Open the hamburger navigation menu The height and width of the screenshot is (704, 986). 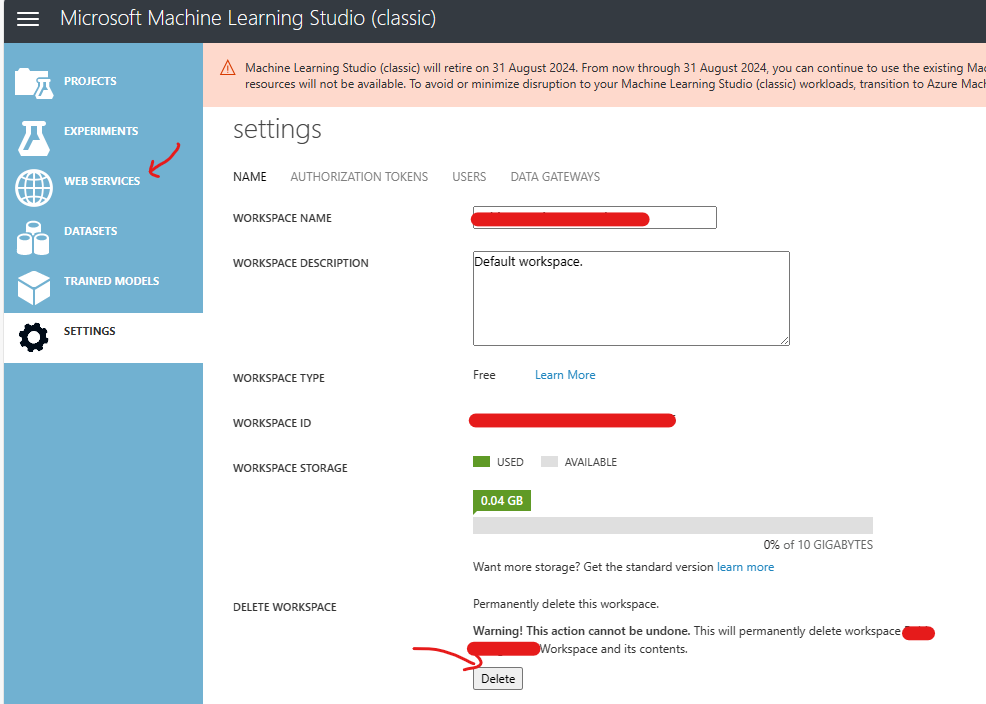(x=28, y=19)
